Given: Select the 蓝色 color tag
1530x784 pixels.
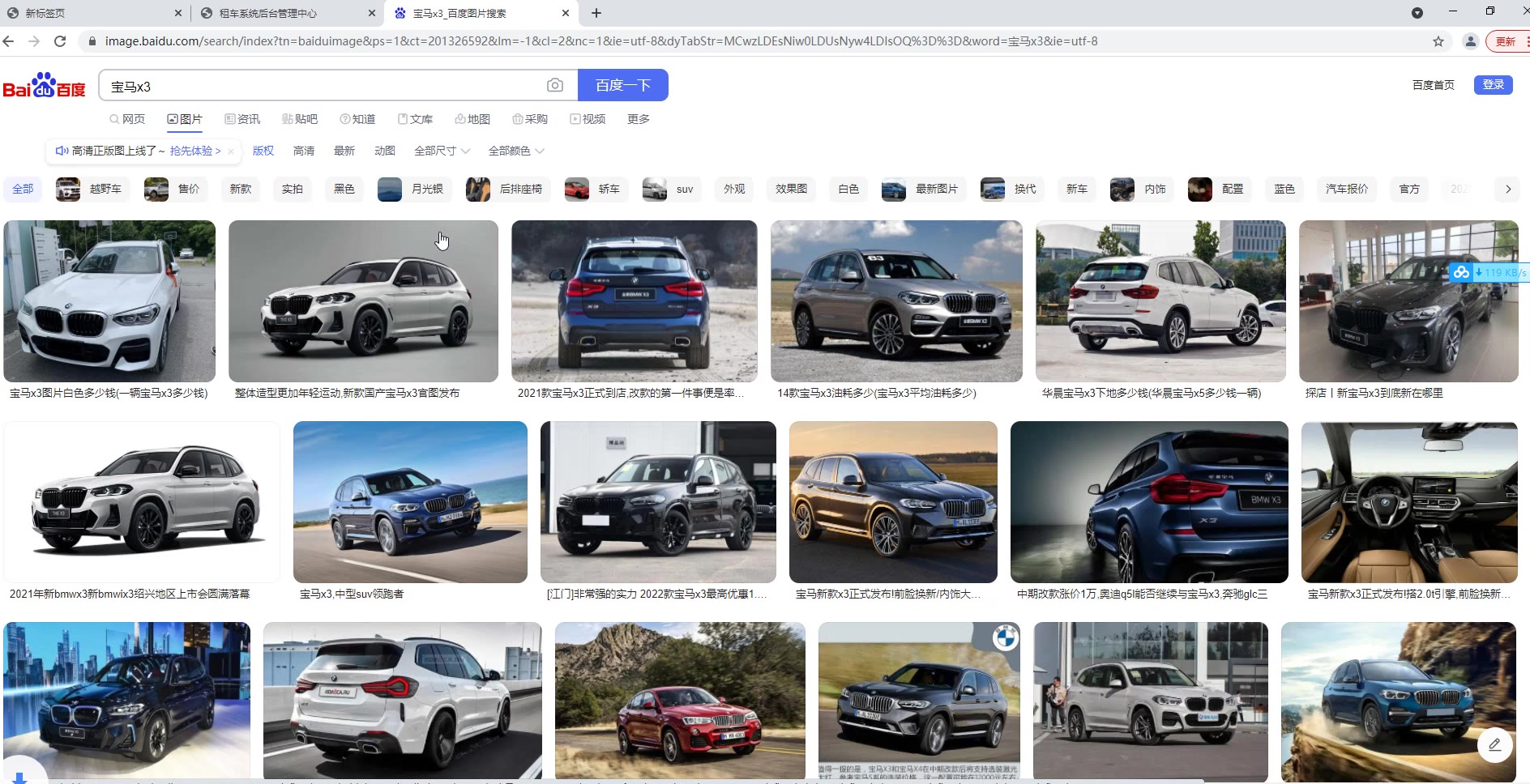Looking at the screenshot, I should [1284, 189].
